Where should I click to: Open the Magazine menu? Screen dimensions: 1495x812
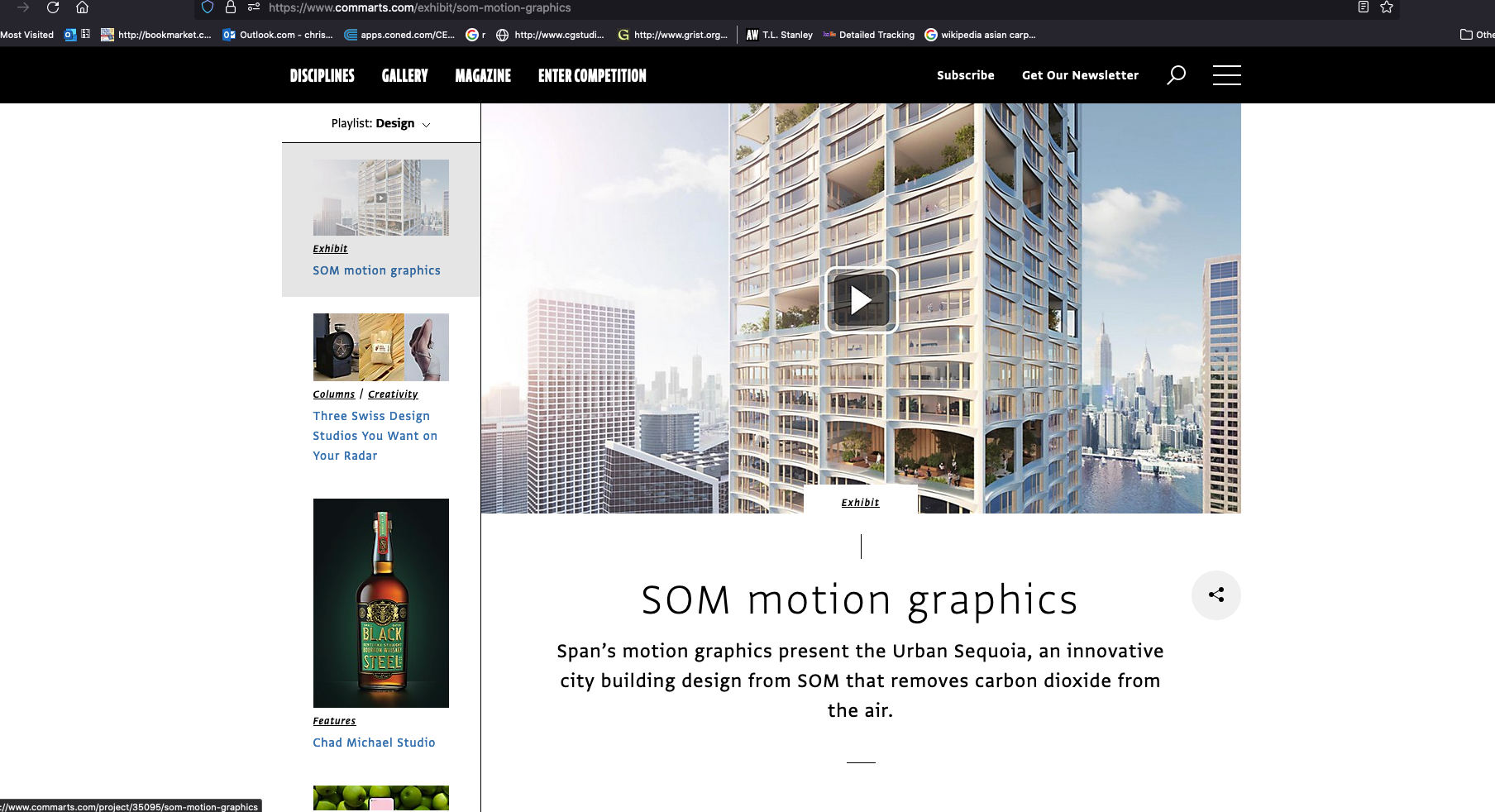click(483, 75)
